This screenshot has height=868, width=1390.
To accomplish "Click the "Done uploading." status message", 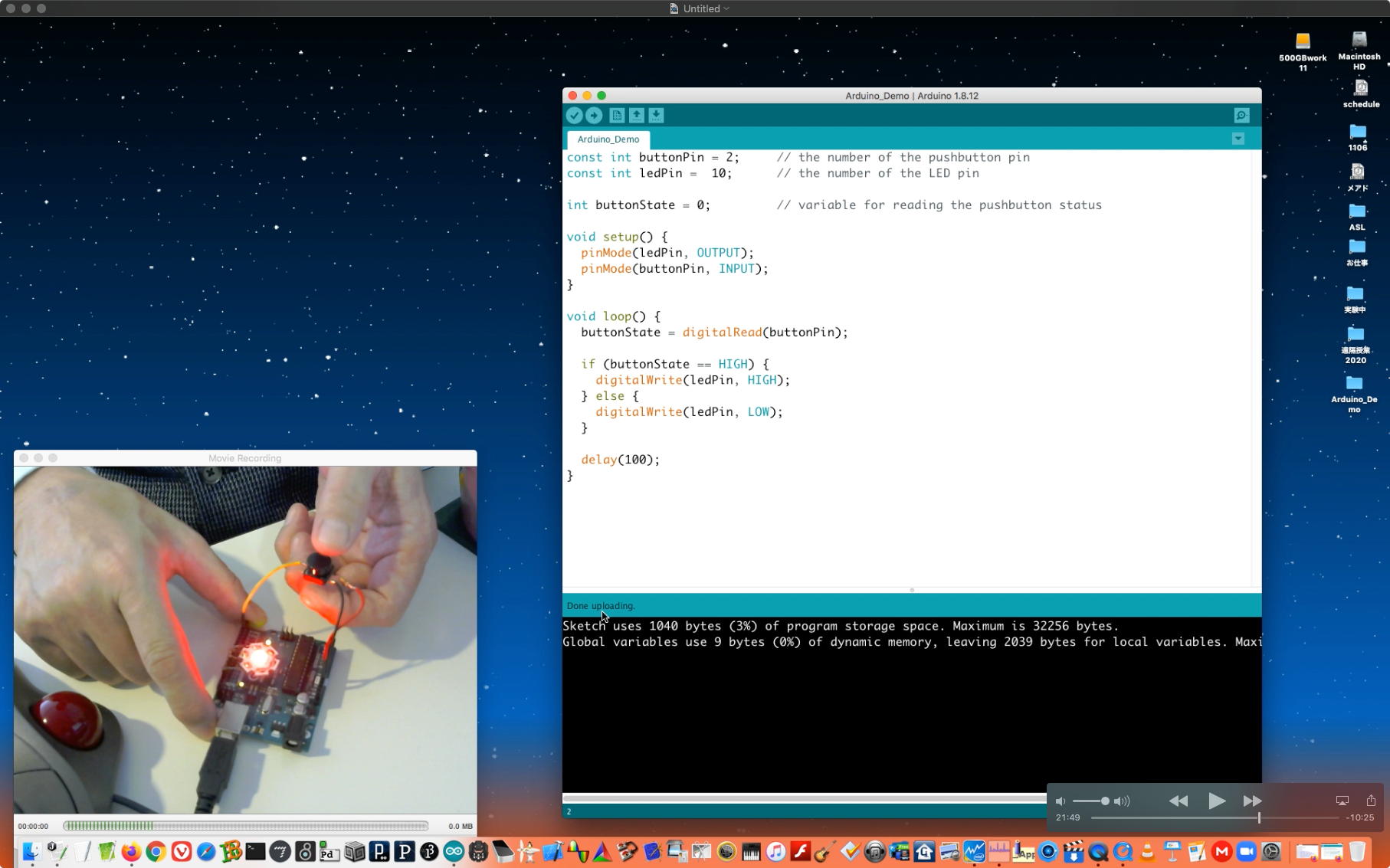I will click(x=601, y=606).
